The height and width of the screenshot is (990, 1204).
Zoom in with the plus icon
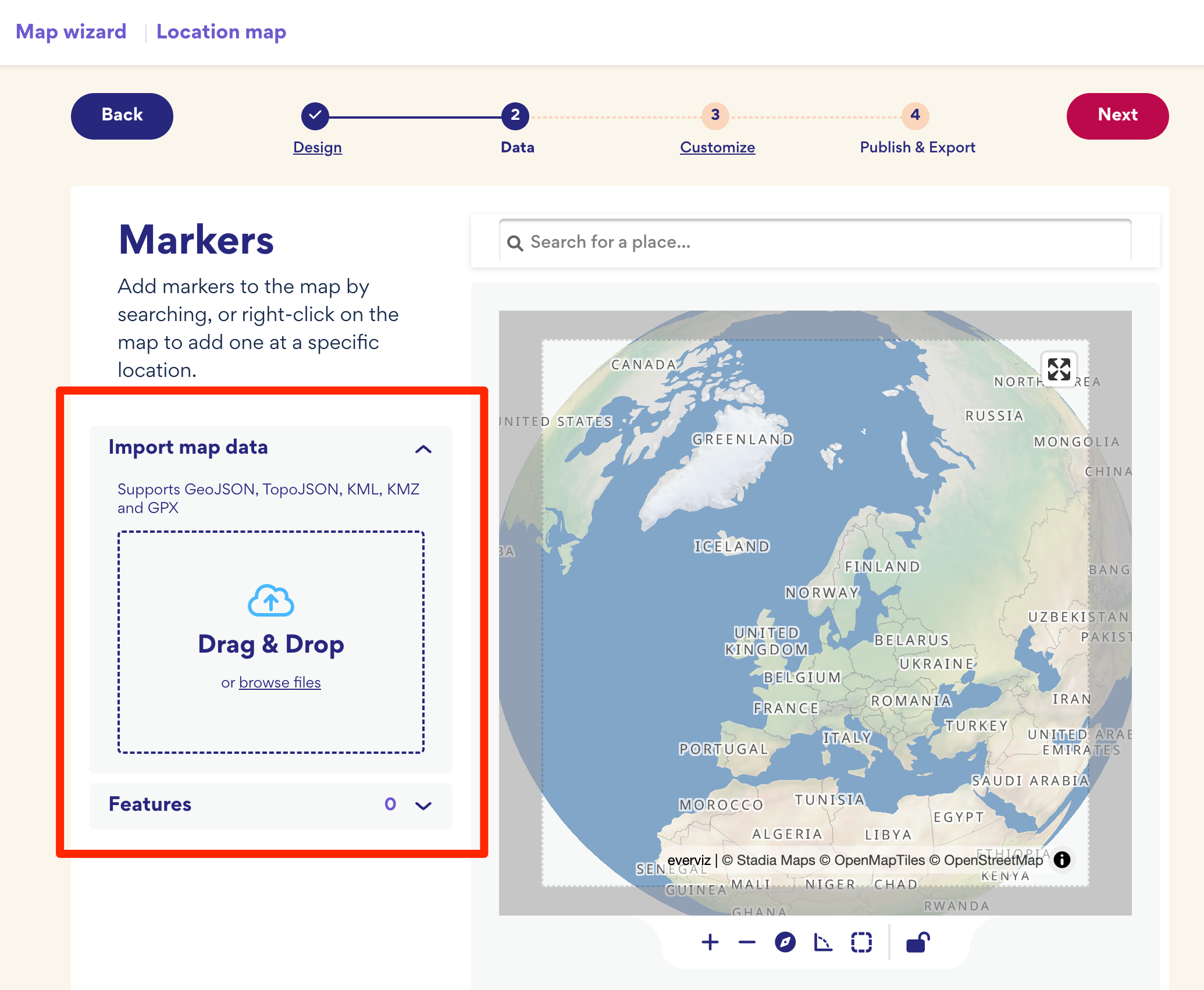[710, 942]
